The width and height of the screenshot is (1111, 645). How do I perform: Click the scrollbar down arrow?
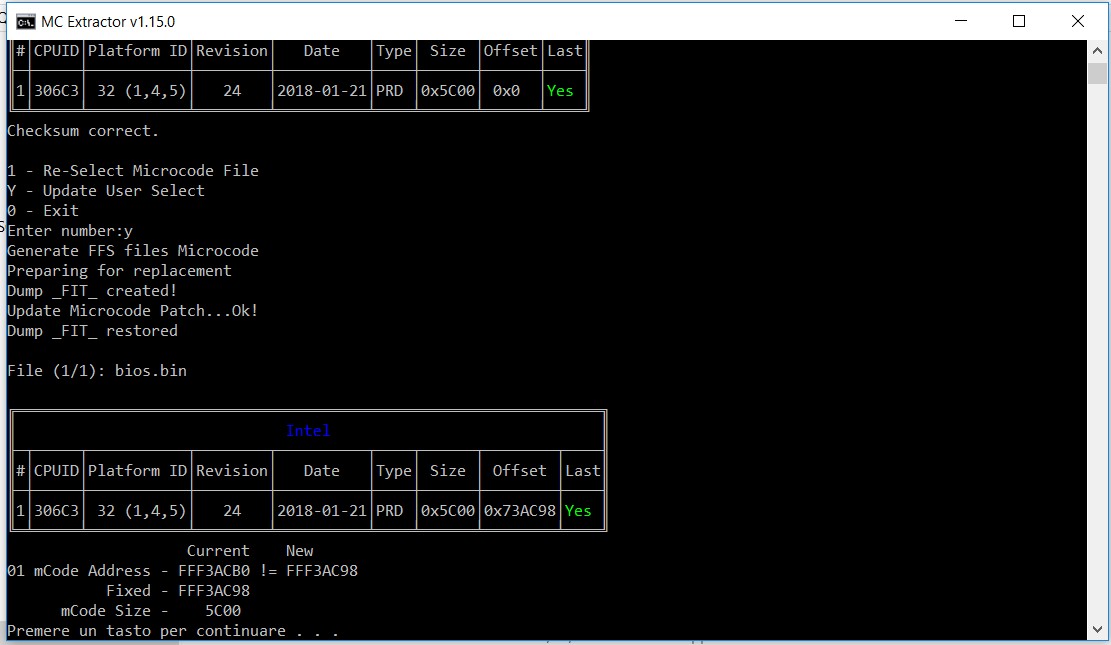(1097, 629)
